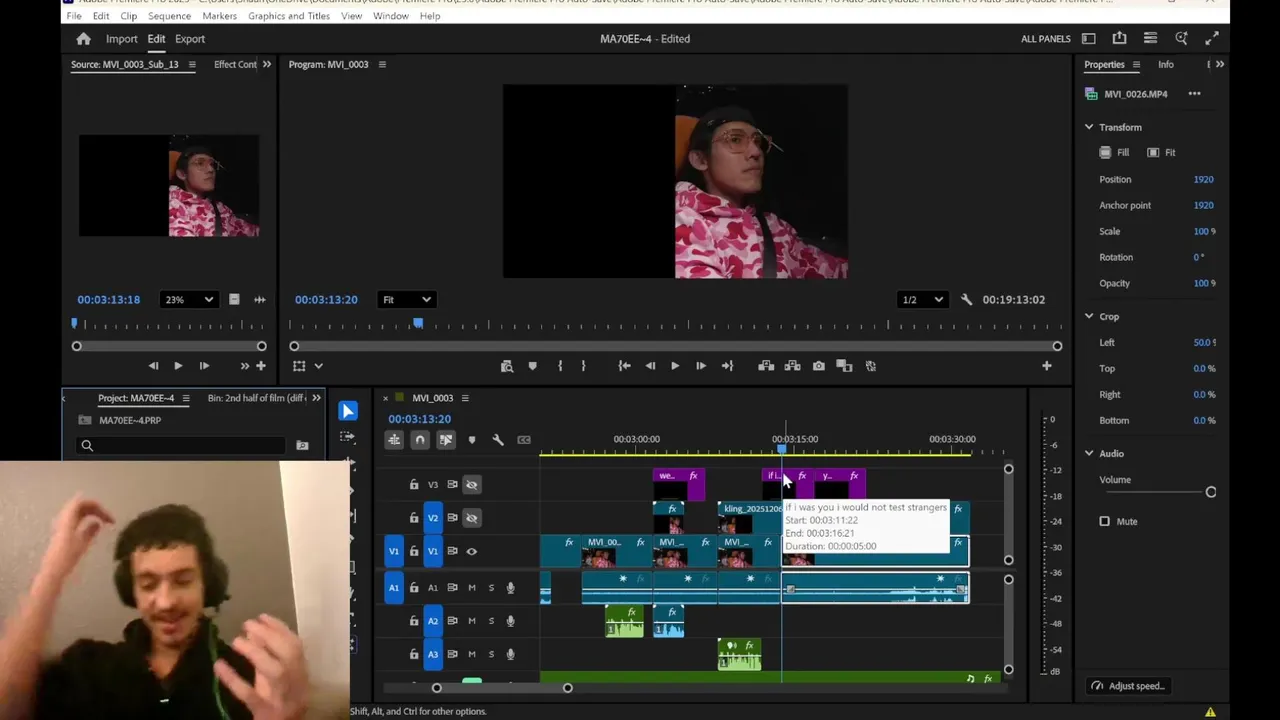The height and width of the screenshot is (720, 1280).
Task: Open Program monitor settings wrench icon
Action: (966, 300)
